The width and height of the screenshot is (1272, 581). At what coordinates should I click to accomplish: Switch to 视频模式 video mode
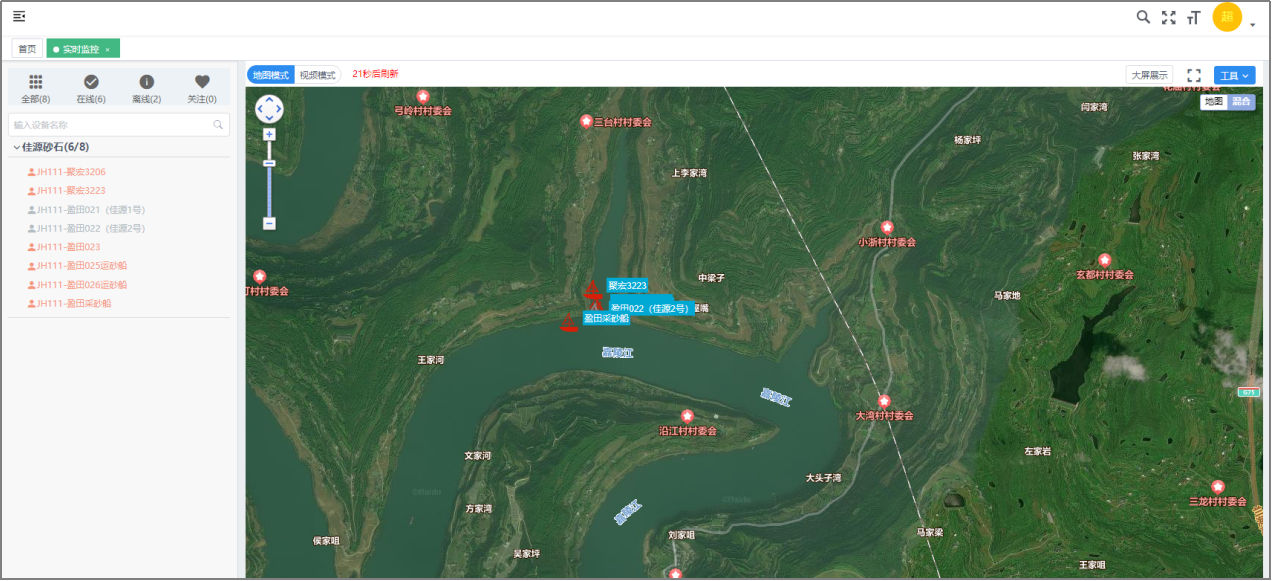coord(318,75)
